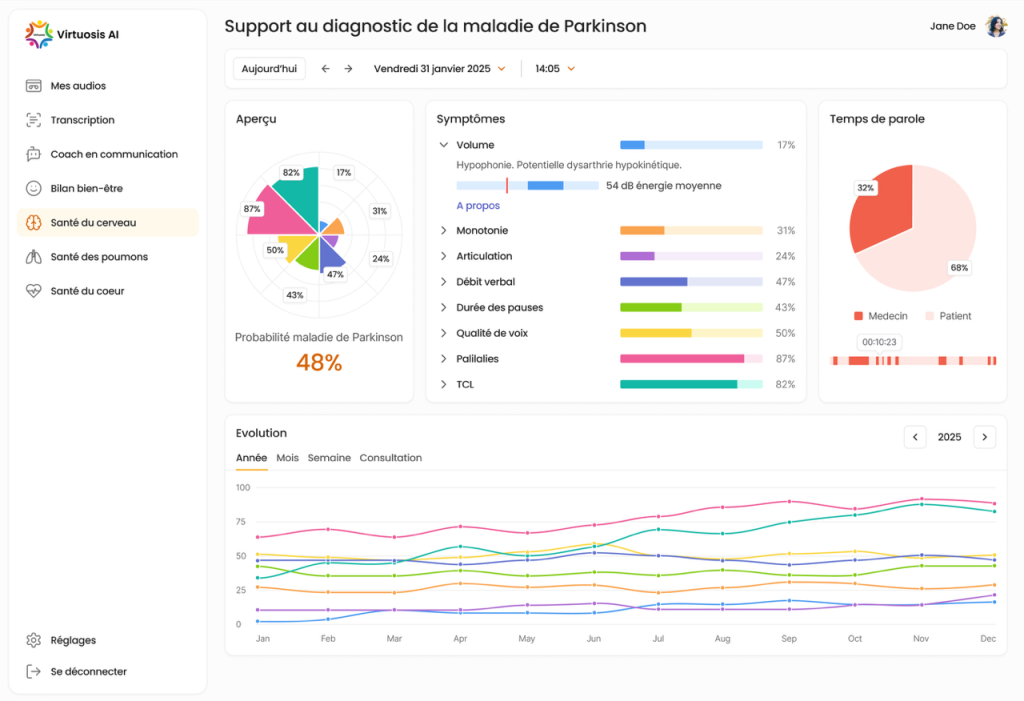This screenshot has height=701, width=1024.
Task: Click the Santé du cerveau brain icon
Action: coord(33,222)
